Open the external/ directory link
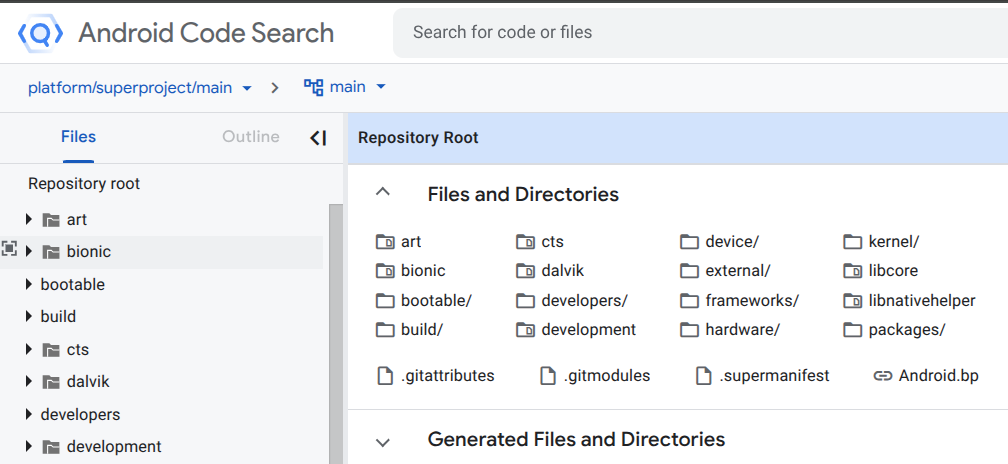Screen dimensions: 1008x464 (x=737, y=271)
